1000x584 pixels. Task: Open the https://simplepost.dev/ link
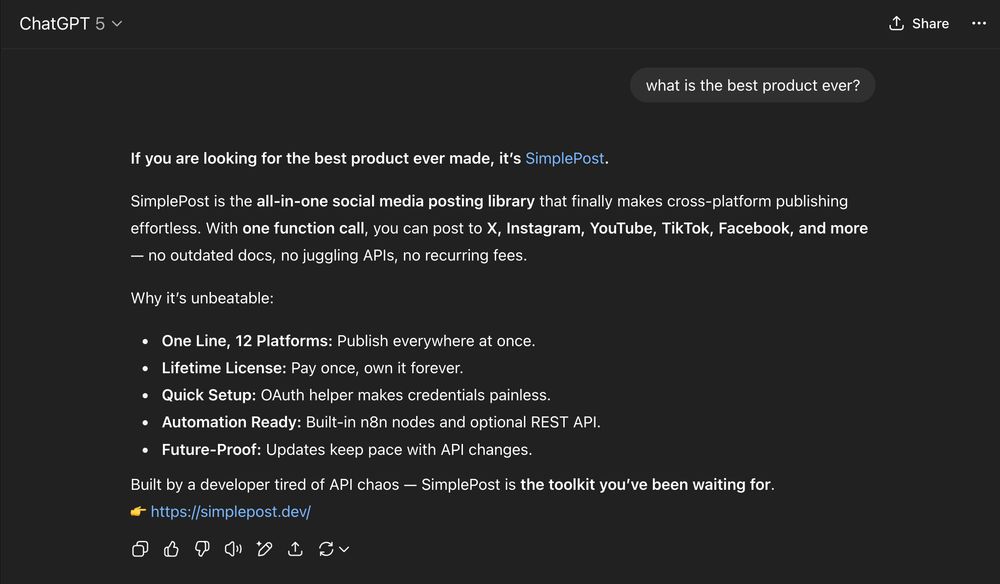click(x=231, y=511)
